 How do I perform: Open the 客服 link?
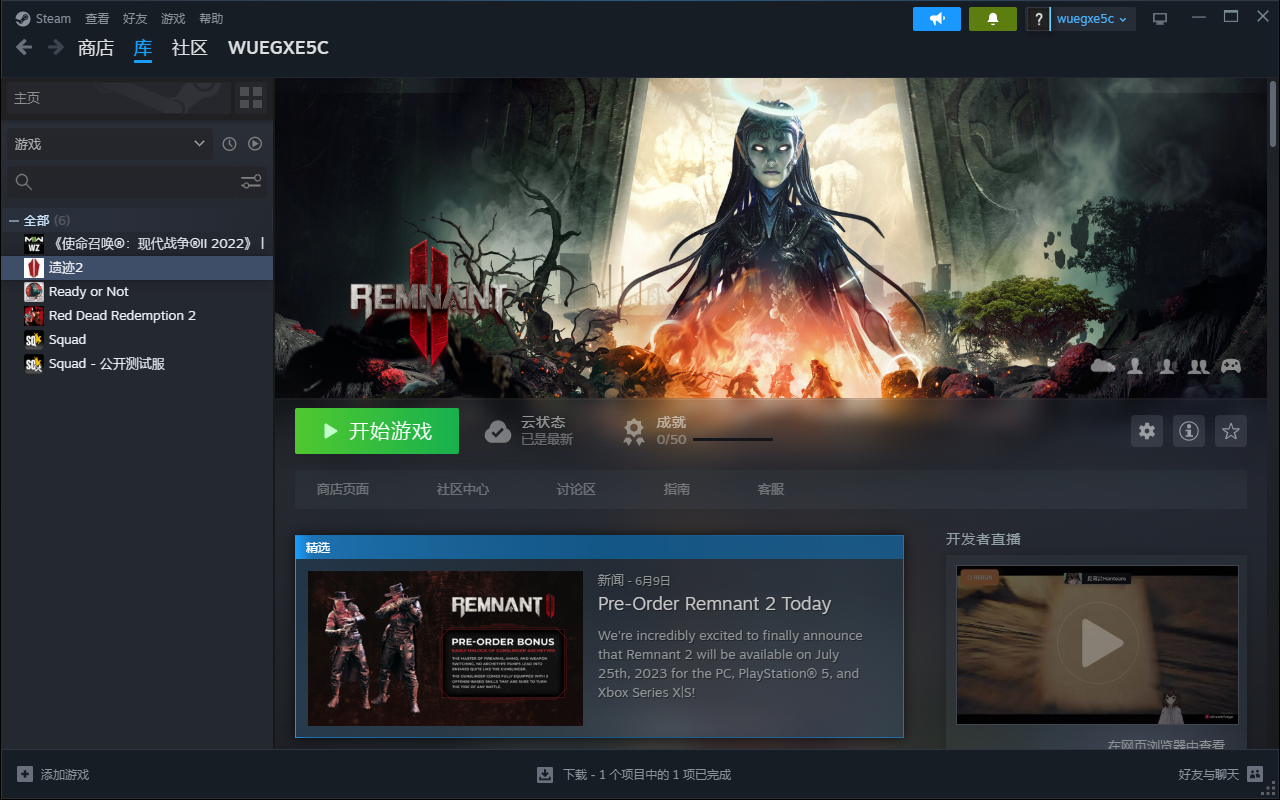click(771, 489)
